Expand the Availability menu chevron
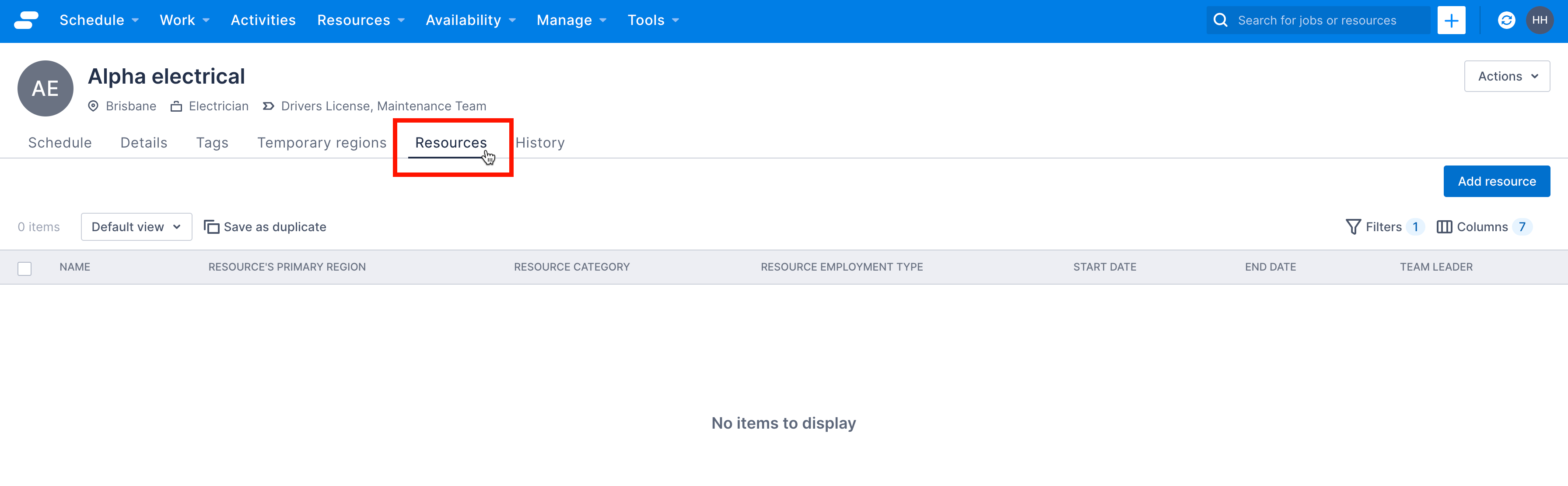This screenshot has height=486, width=1568. 512,20
